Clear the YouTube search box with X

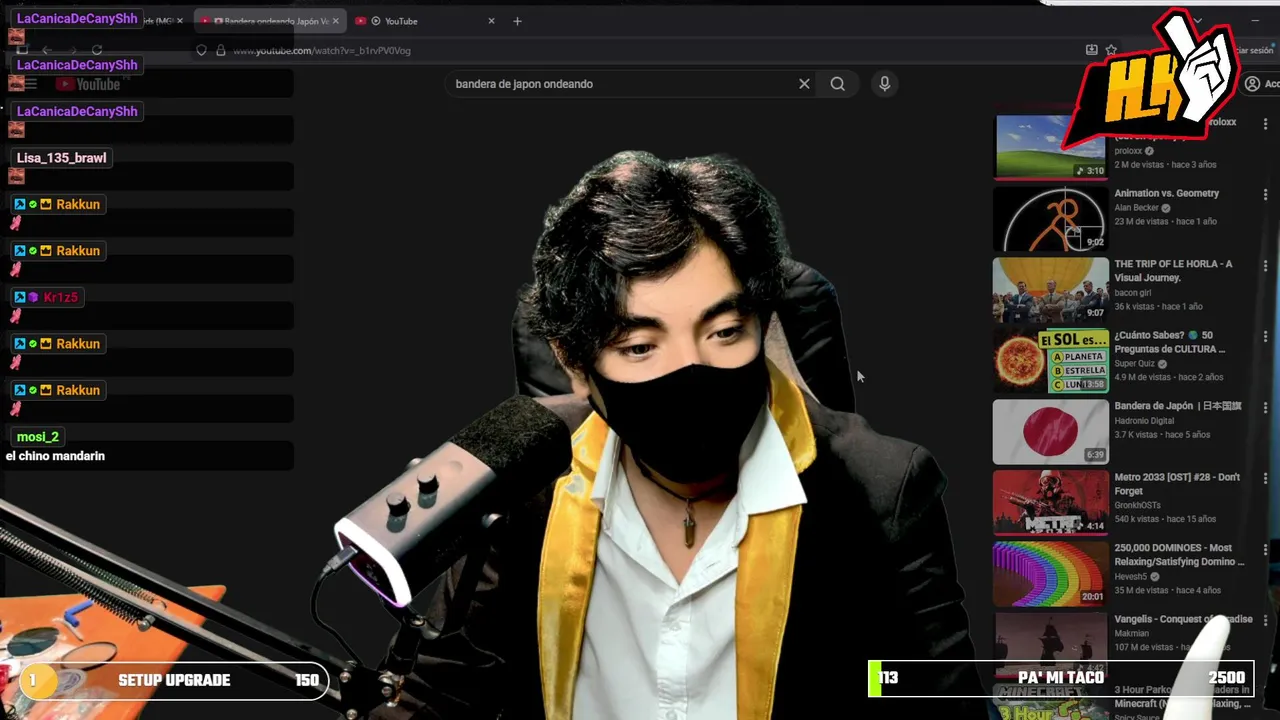tap(804, 84)
